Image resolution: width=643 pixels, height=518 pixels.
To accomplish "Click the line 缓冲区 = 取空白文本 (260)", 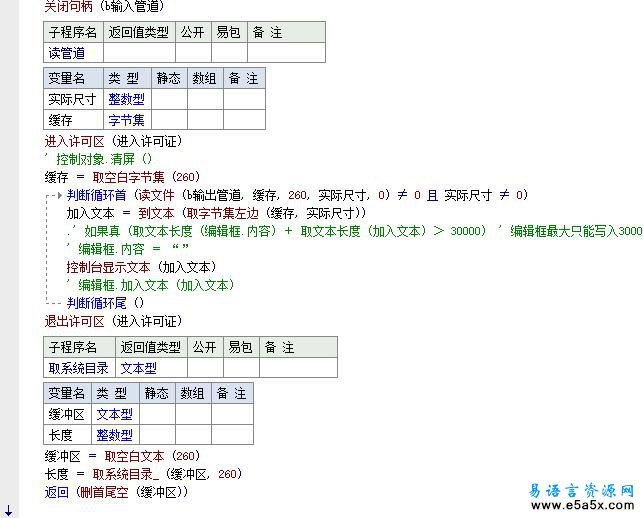I will pos(122,456).
